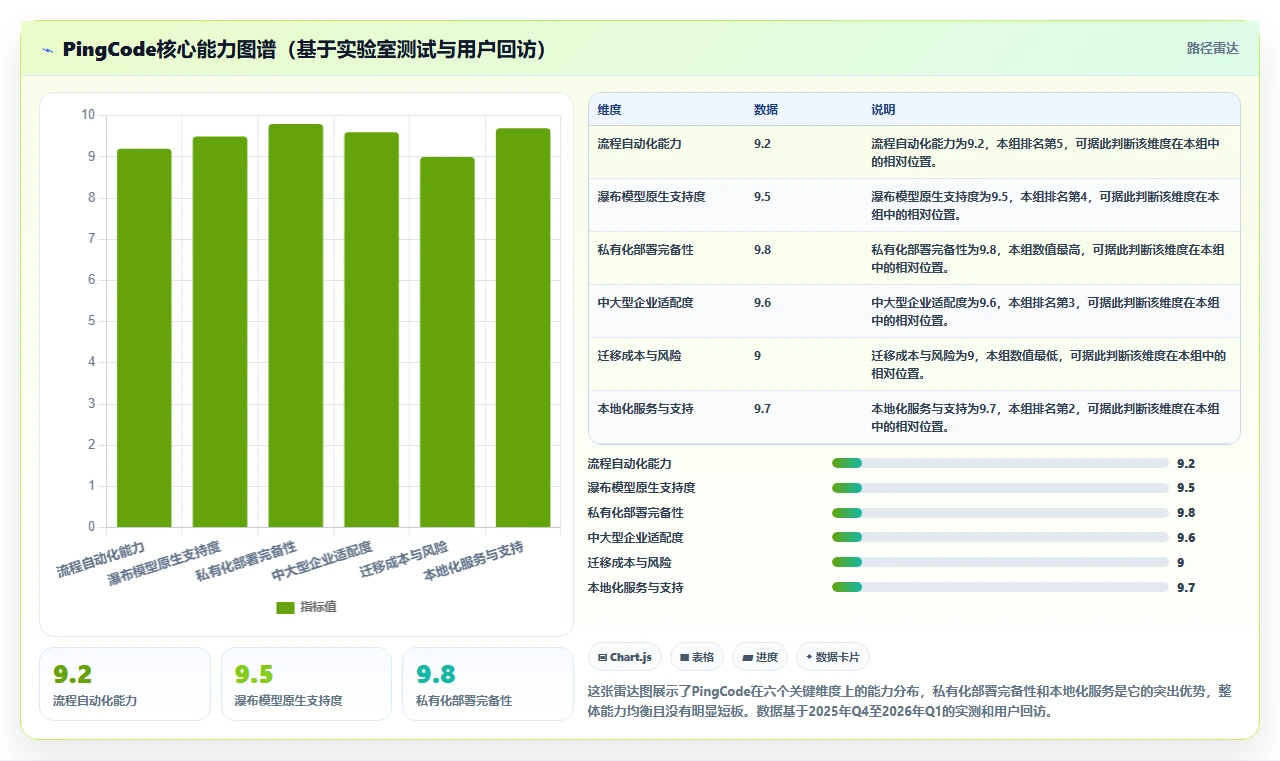This screenshot has height=761, width=1280.
Task: Click the 9.7 value in table
Action: [x=762, y=409]
